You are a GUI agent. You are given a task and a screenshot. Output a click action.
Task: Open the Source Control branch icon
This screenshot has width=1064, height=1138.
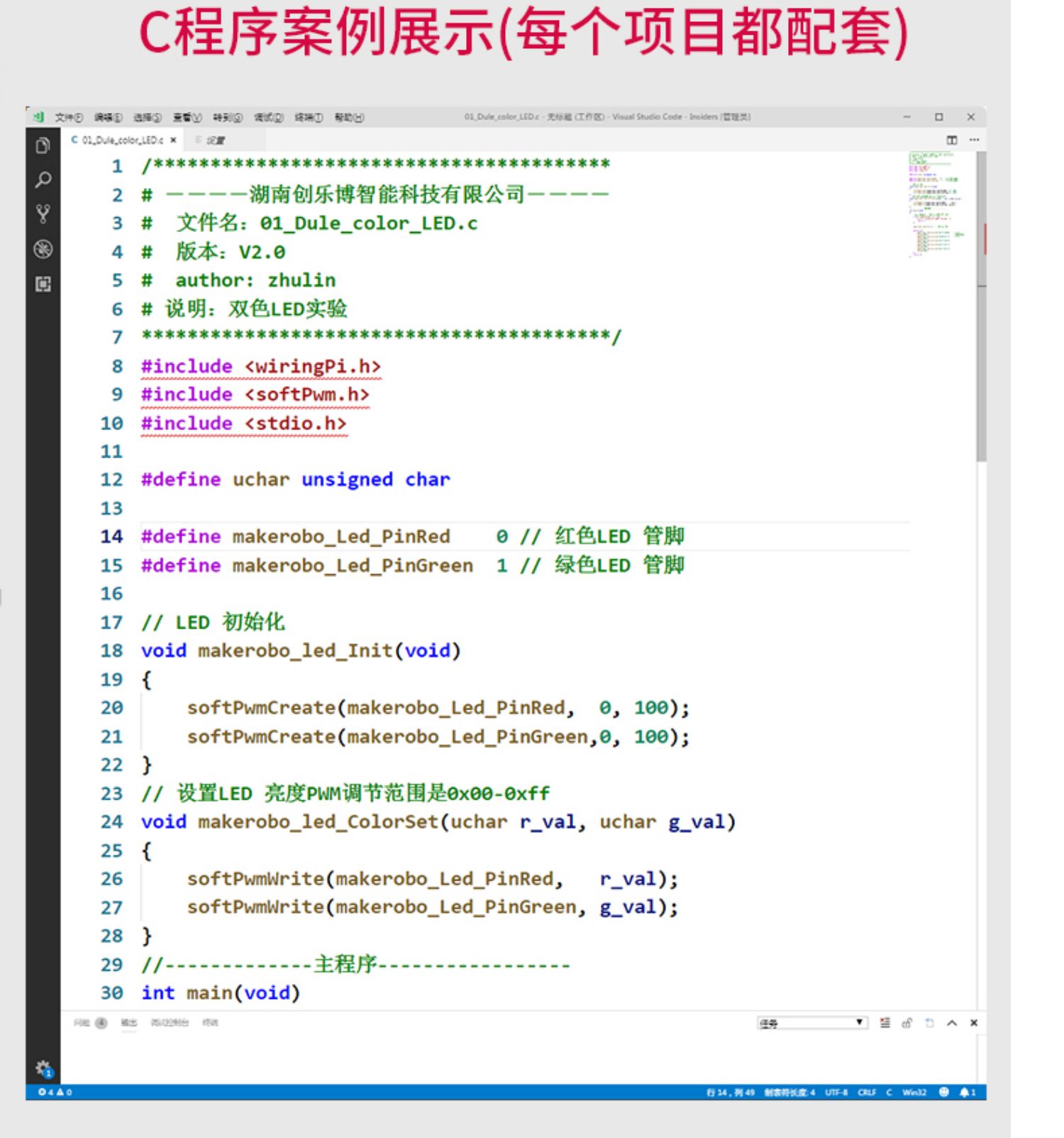(x=43, y=214)
